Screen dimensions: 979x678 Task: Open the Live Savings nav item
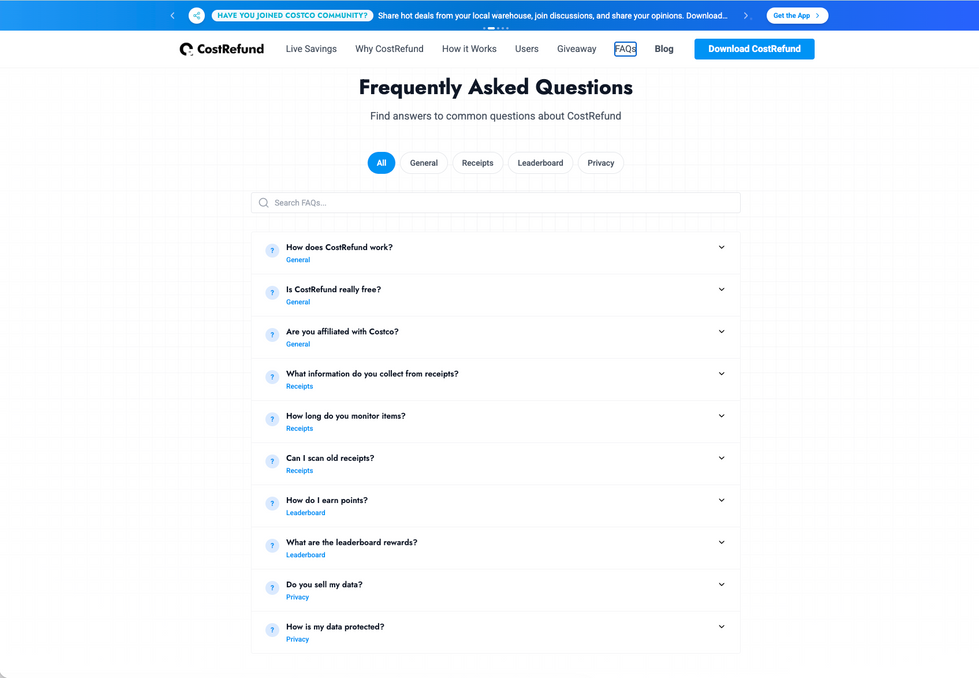(x=311, y=49)
